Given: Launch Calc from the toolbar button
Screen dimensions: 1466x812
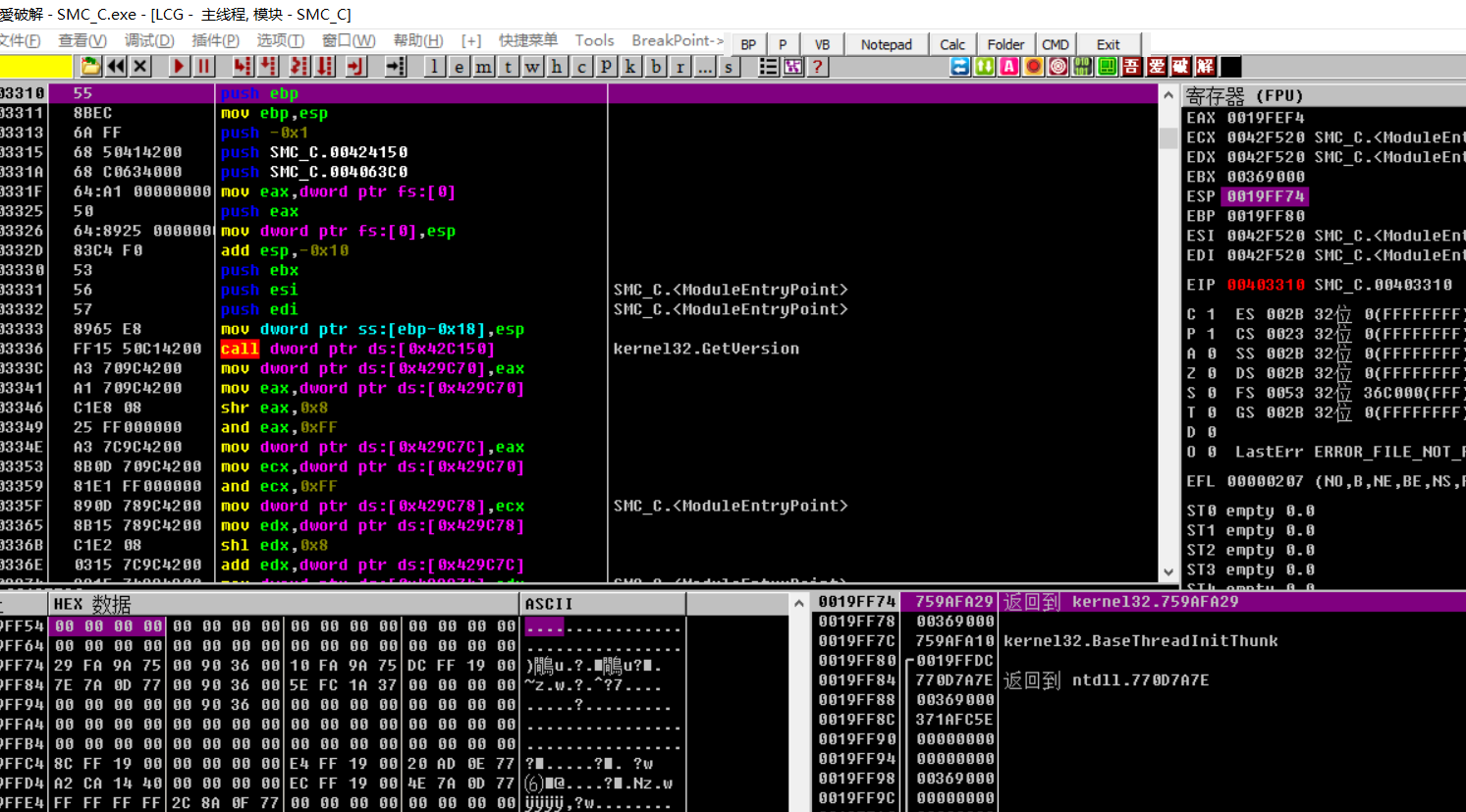Looking at the screenshot, I should point(951,44).
